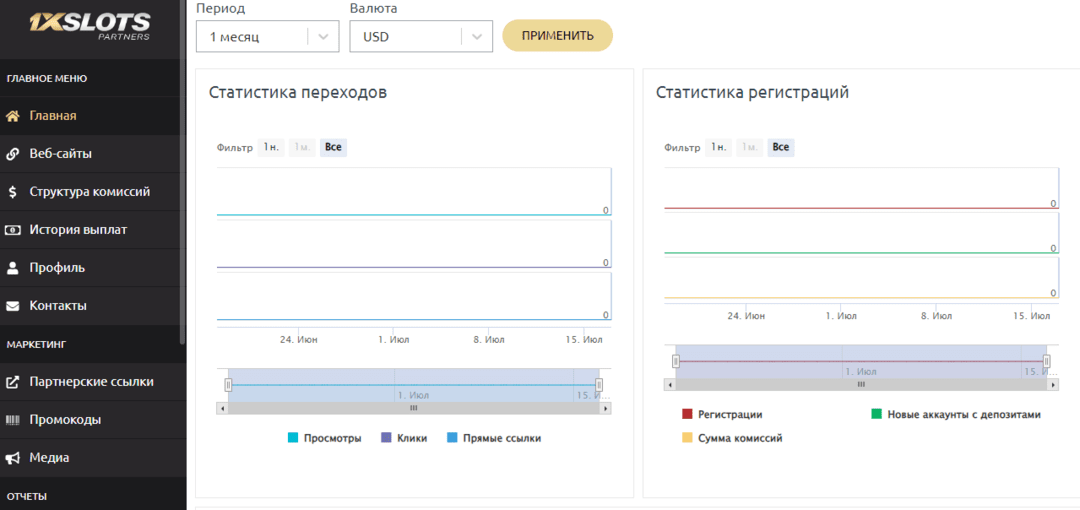This screenshot has width=1080, height=510.
Task: Click the МАРКЕТИНГ sidebar section header
Action: [36, 343]
